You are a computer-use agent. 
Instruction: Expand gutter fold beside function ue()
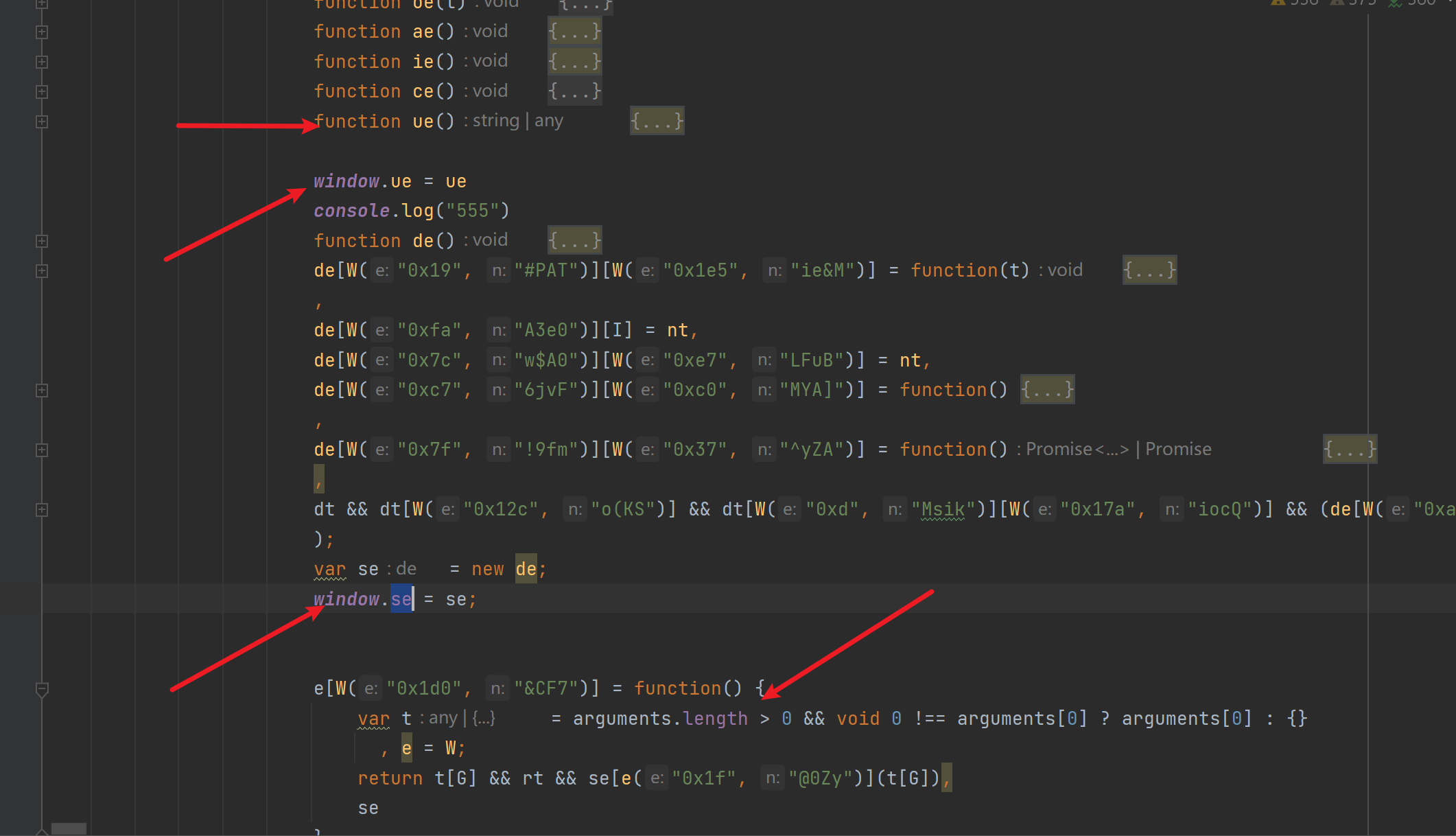pyautogui.click(x=42, y=121)
